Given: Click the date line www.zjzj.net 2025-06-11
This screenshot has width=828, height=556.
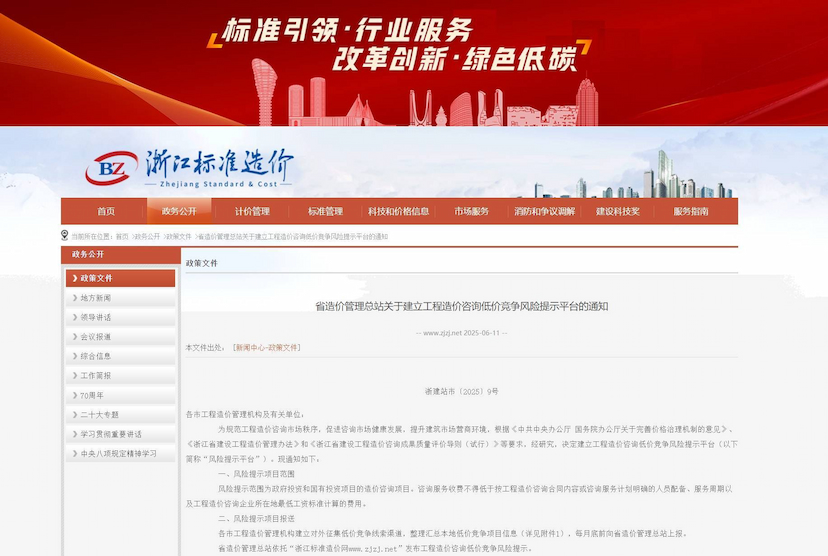Looking at the screenshot, I should point(462,333).
